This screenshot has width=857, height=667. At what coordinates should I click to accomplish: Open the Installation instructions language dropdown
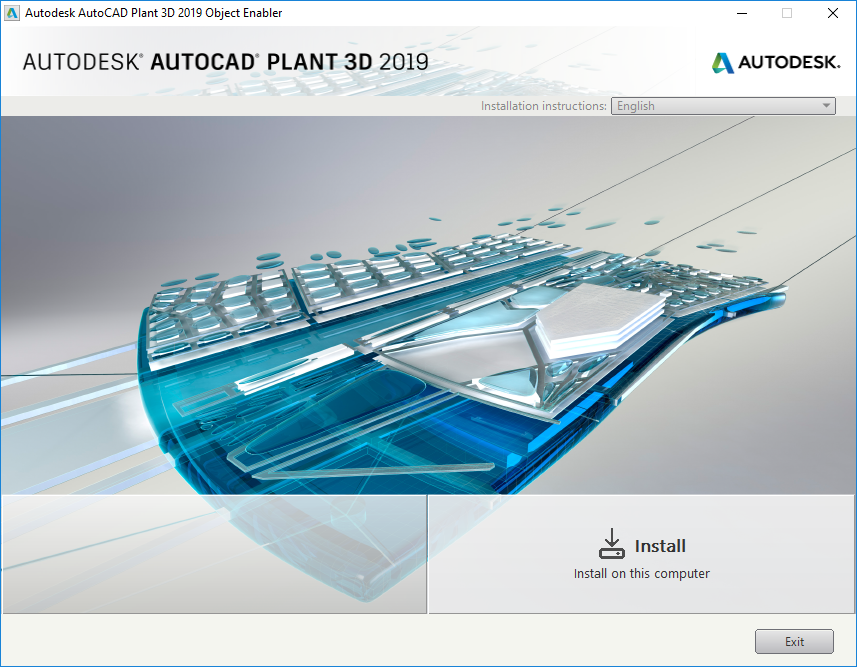click(x=723, y=106)
